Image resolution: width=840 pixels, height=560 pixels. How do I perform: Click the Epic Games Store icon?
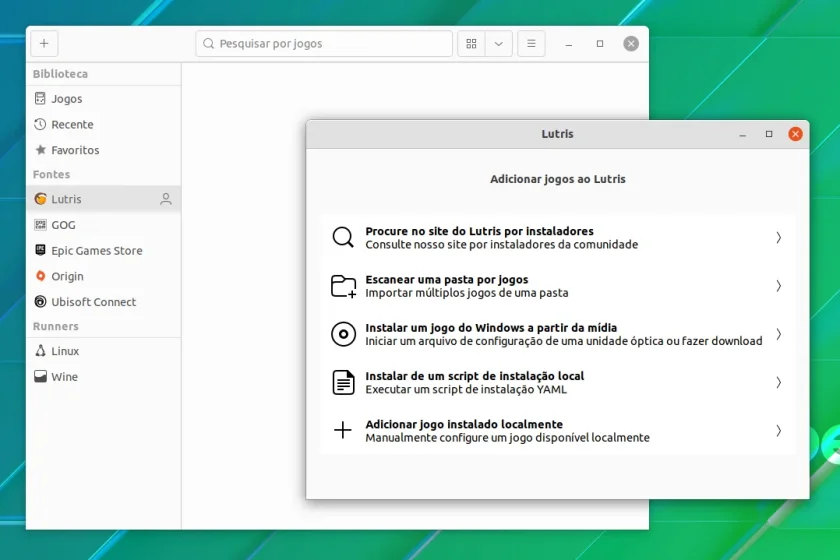click(40, 250)
